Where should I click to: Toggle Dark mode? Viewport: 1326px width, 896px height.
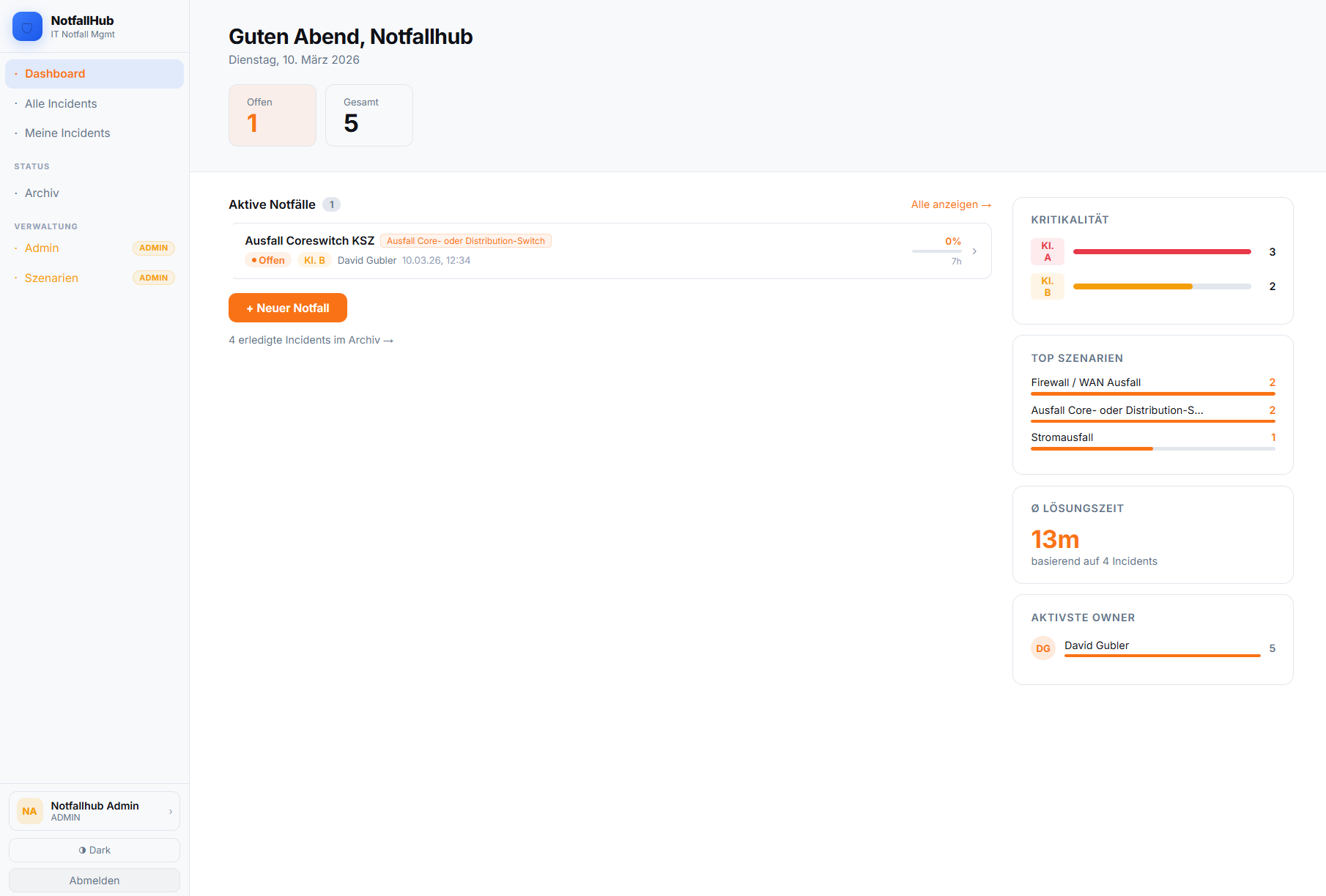(94, 850)
